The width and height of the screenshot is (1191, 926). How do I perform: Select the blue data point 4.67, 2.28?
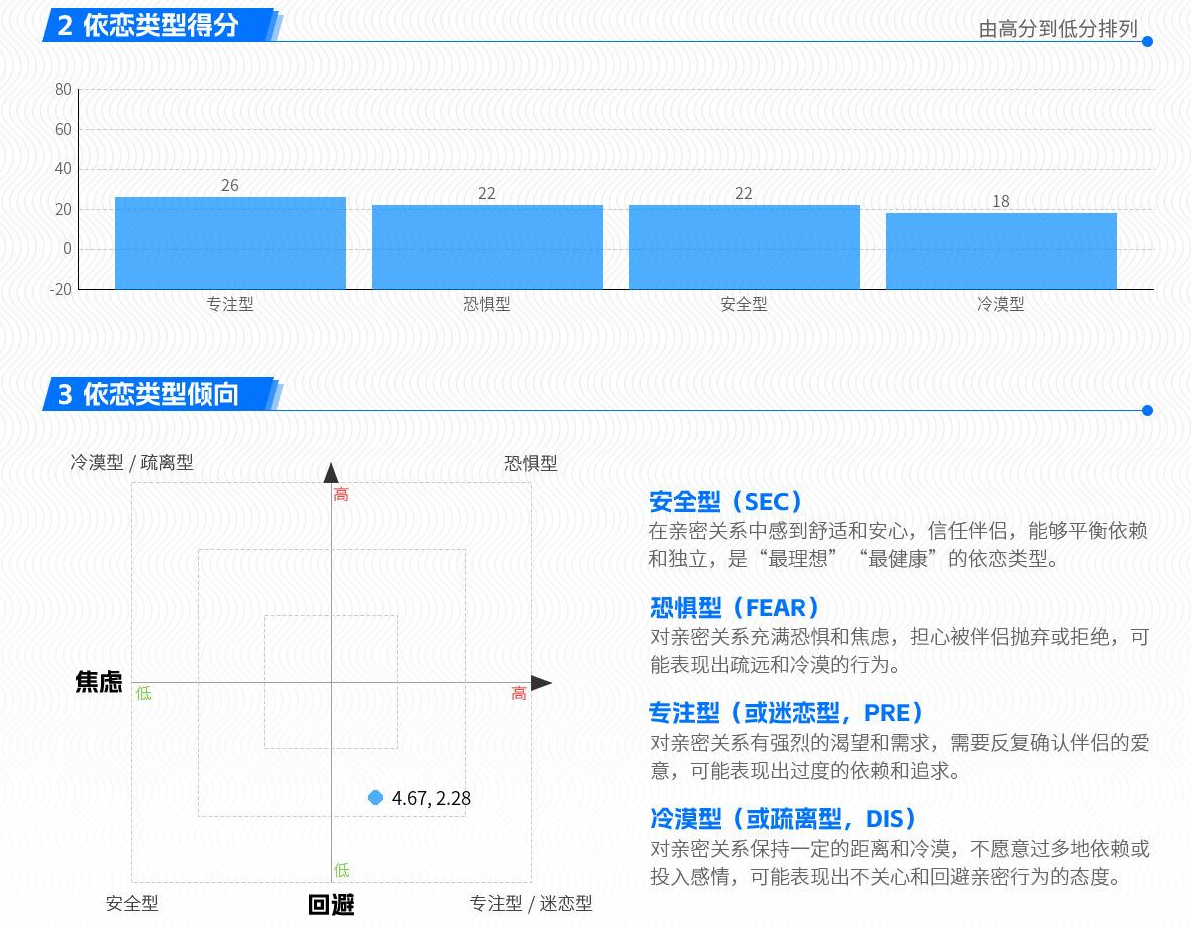click(375, 797)
